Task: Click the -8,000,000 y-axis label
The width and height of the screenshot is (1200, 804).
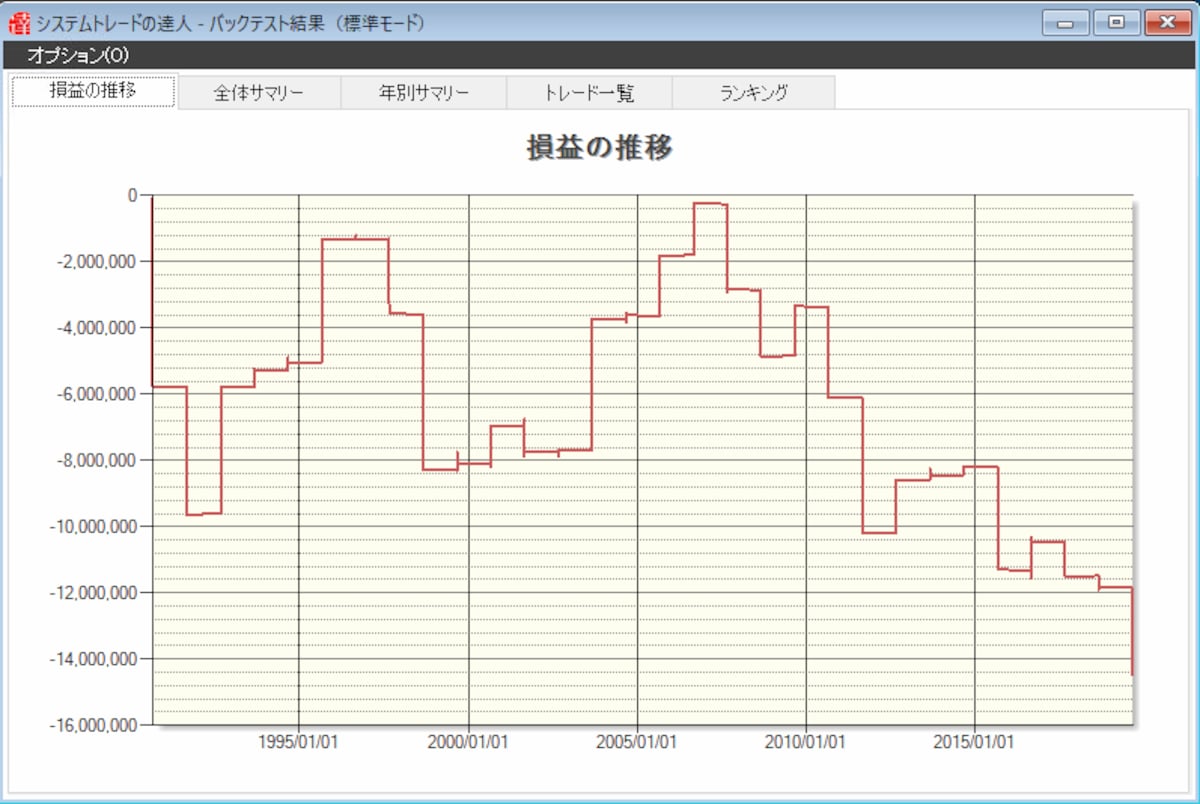Action: tap(96, 460)
